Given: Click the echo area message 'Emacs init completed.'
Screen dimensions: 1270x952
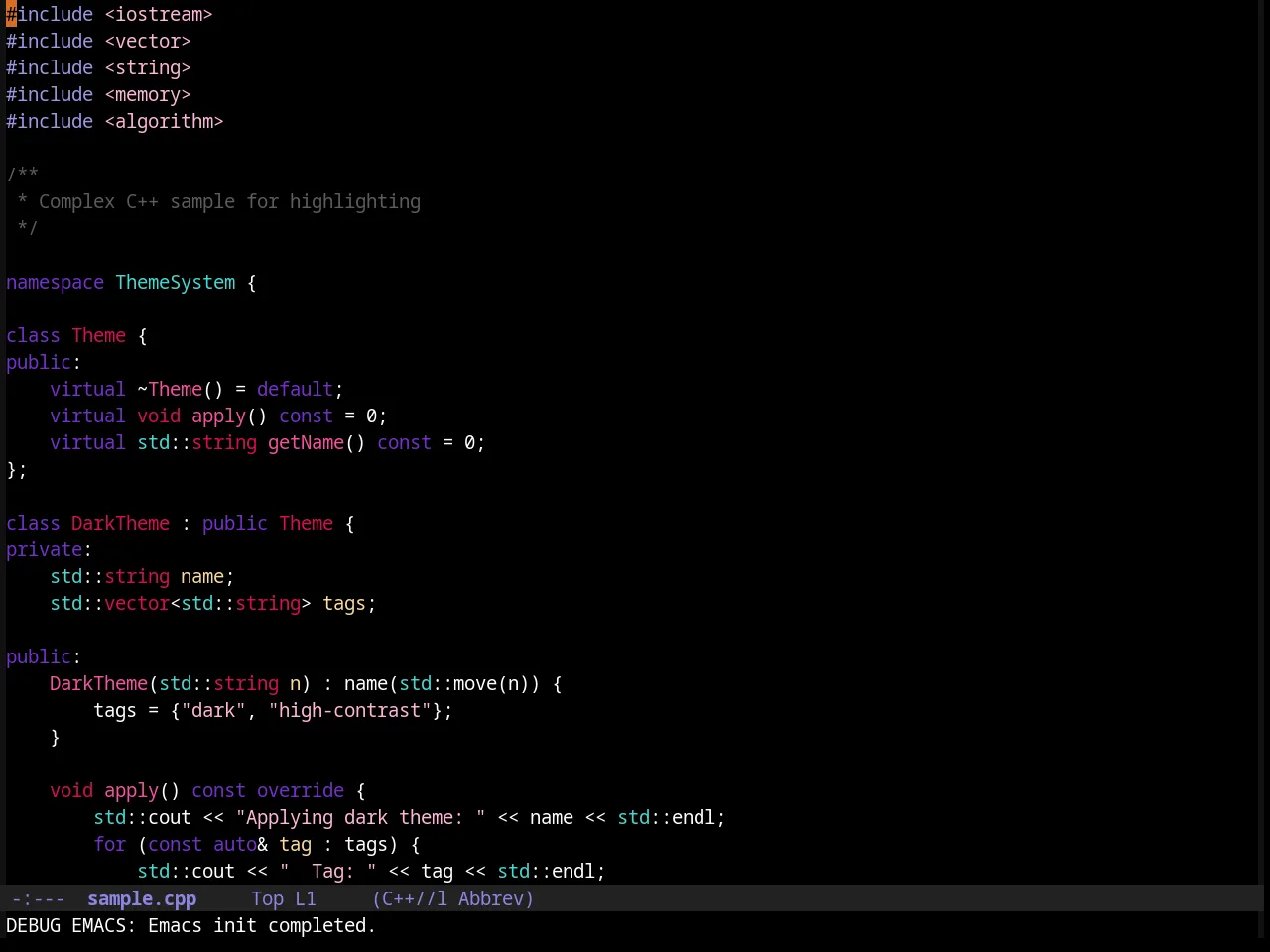Looking at the screenshot, I should tap(262, 926).
